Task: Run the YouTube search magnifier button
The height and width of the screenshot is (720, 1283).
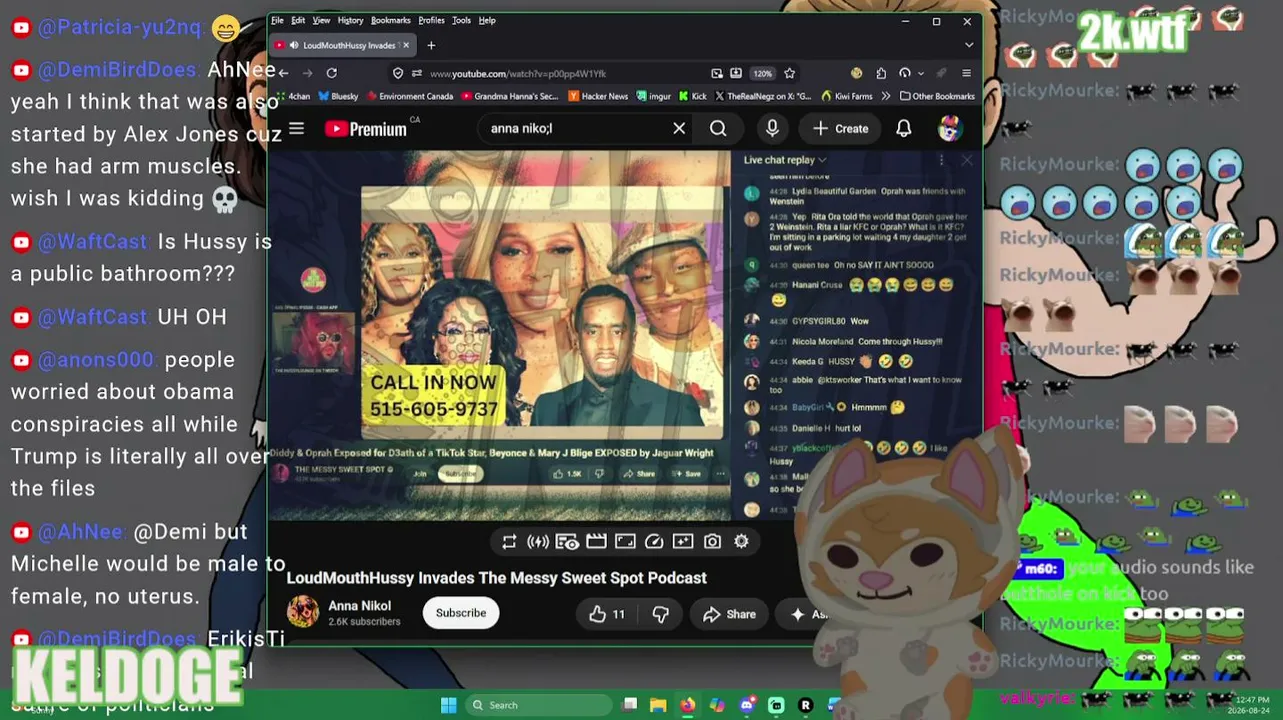Action: [718, 128]
